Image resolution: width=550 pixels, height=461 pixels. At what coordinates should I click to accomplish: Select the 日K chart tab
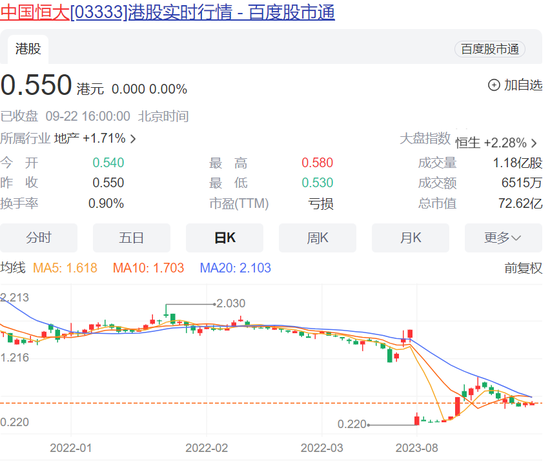pos(224,238)
